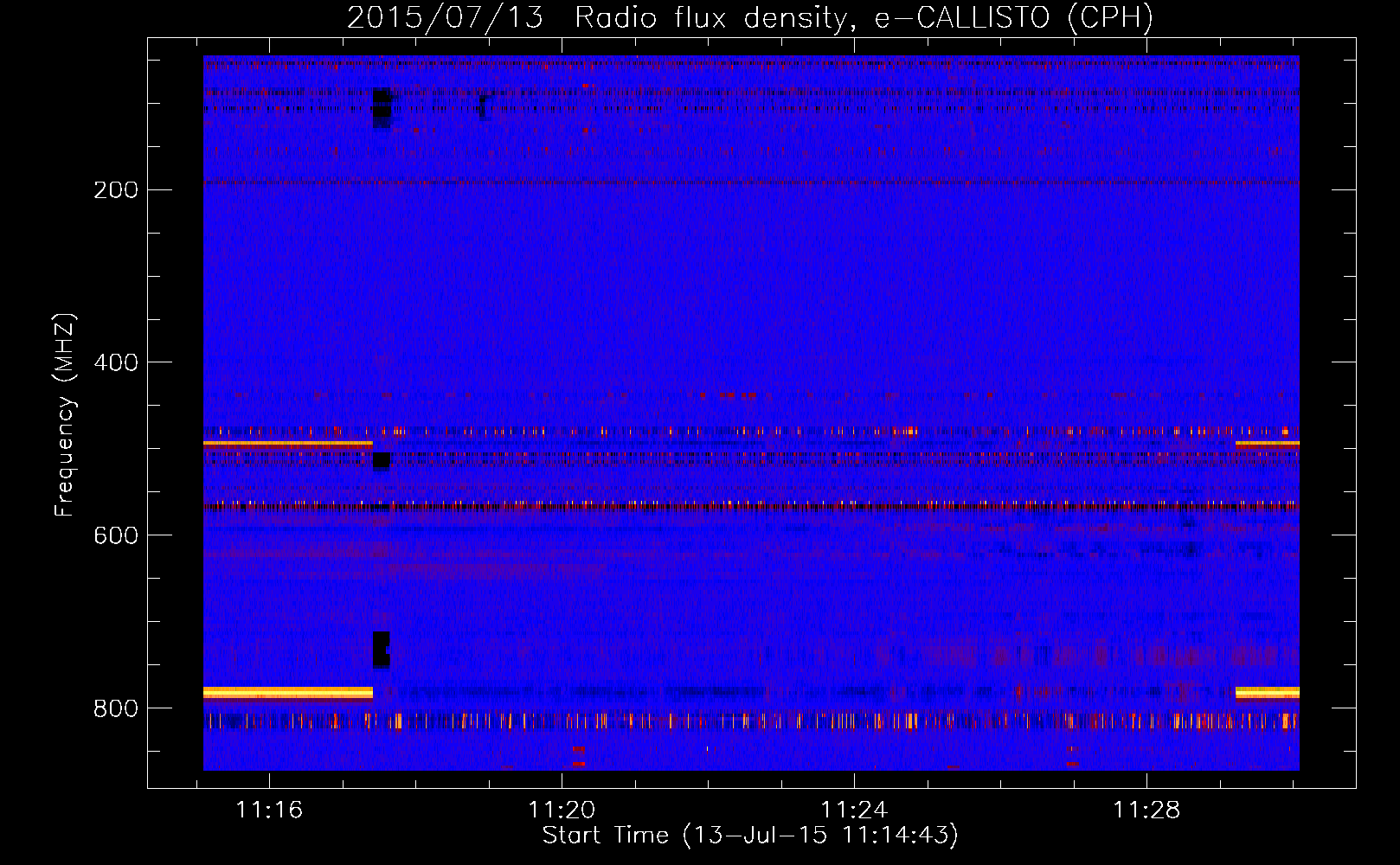Click the 11:24 time tick label

854,810
